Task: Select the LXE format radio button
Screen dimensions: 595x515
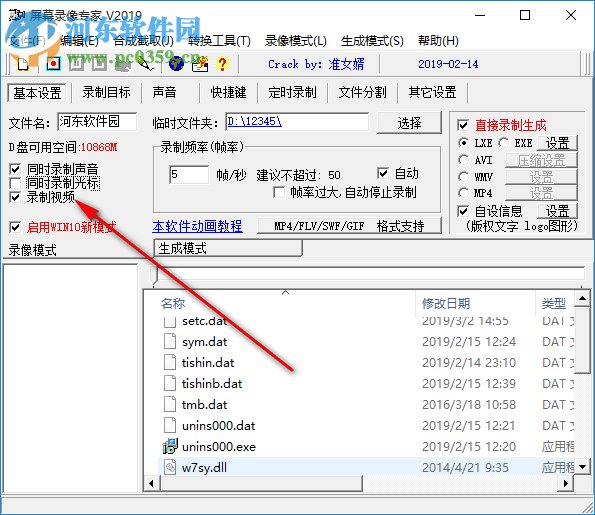Action: point(463,143)
